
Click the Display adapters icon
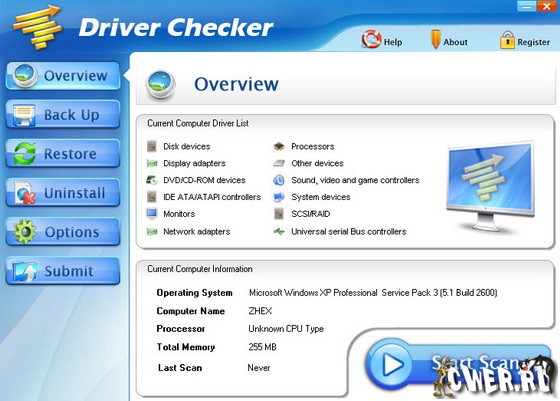click(x=152, y=163)
